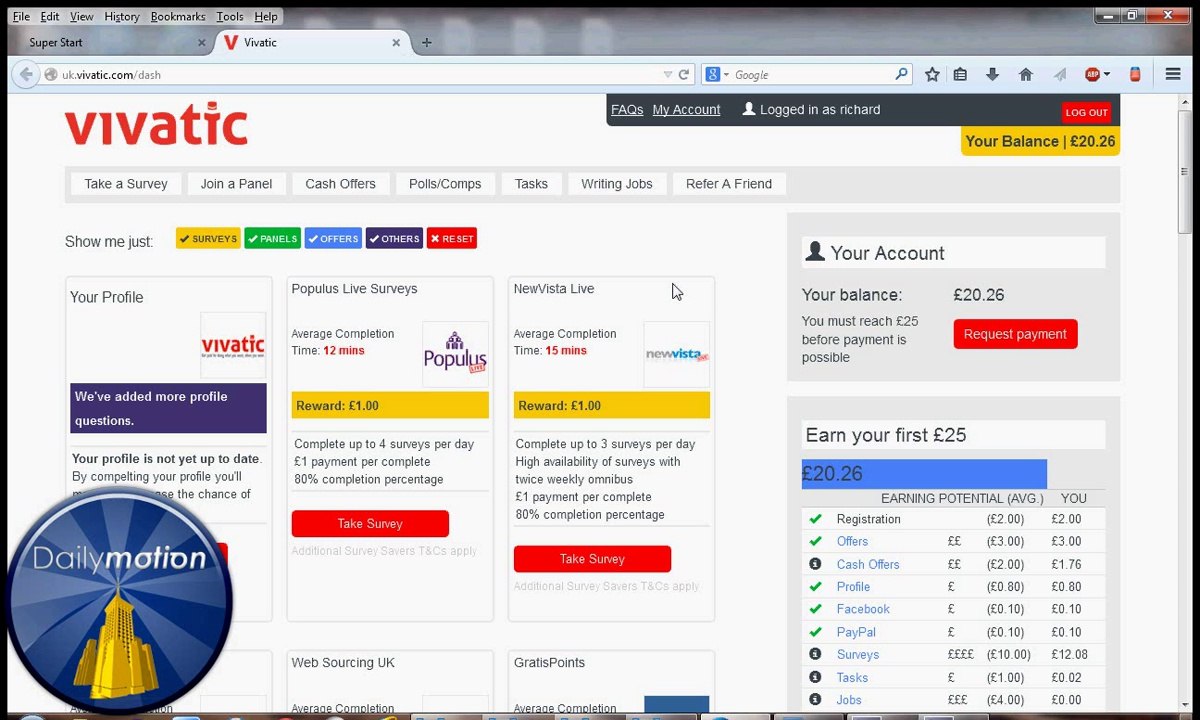This screenshot has height=720, width=1200.
Task: Open the FAQs link
Action: (627, 110)
